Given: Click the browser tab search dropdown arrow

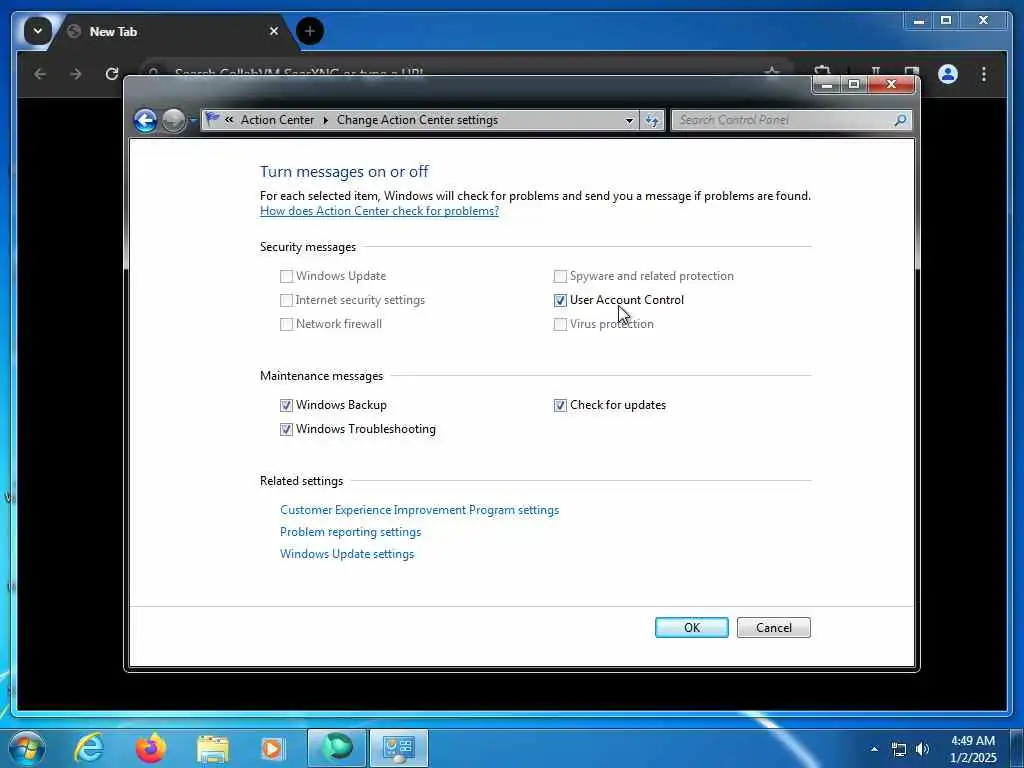Looking at the screenshot, I should tap(37, 31).
